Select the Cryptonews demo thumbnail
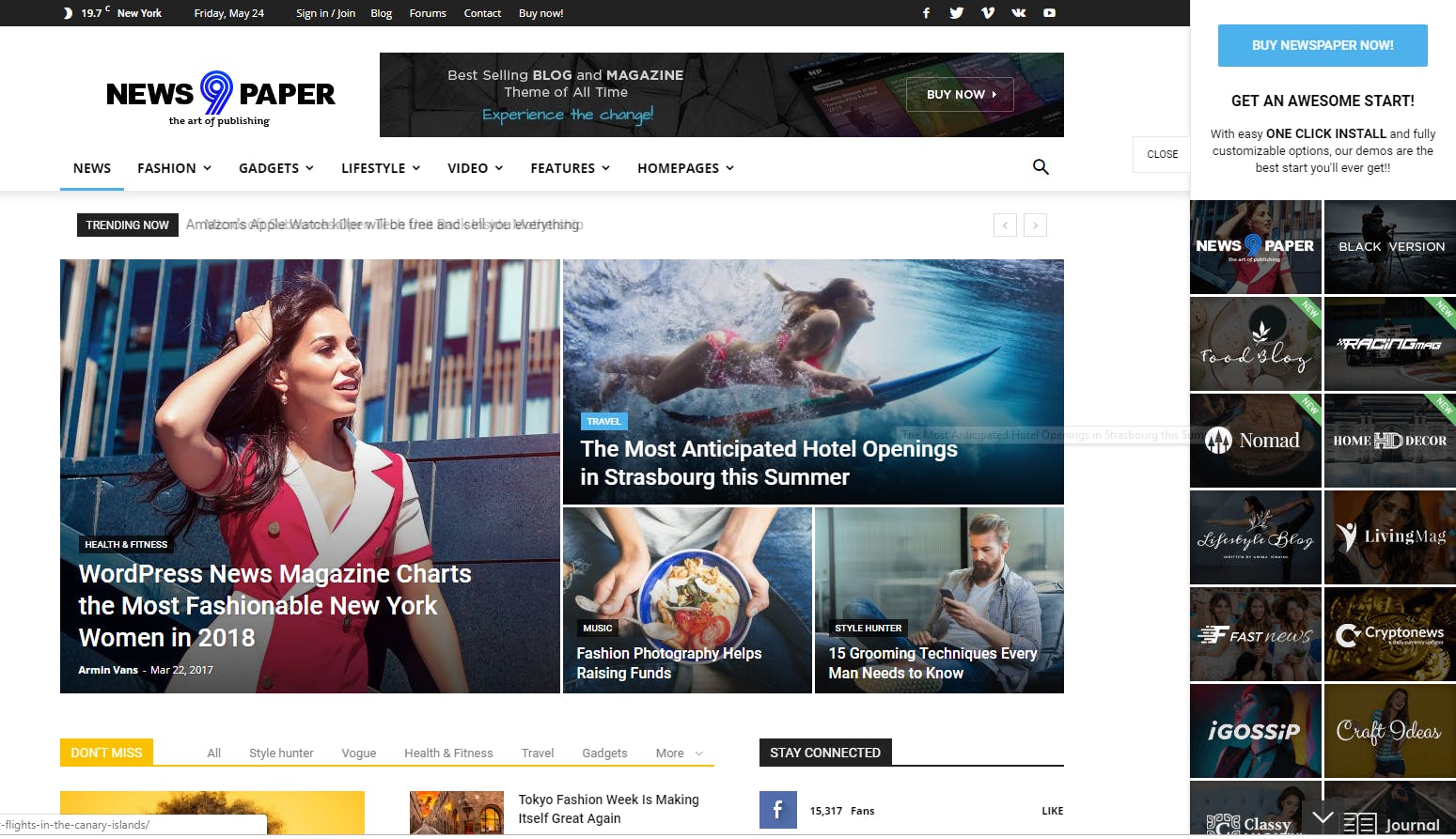Screen dimensions: 1456x839 [x=1390, y=634]
